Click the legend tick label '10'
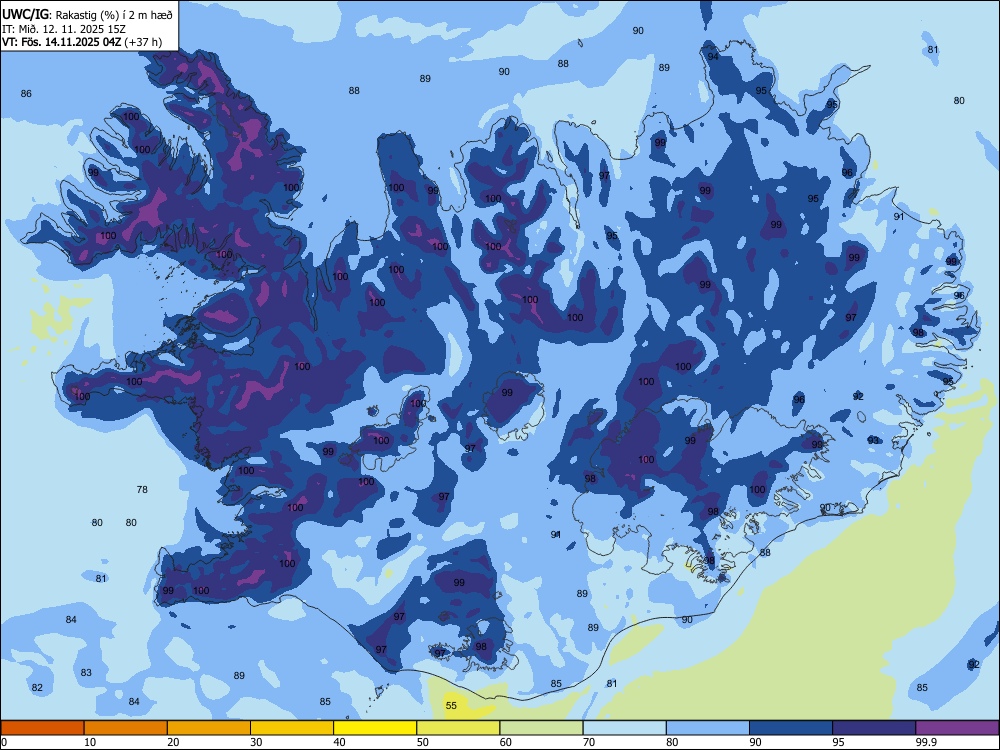Screen dimensions: 1000x750 [x=90, y=742]
